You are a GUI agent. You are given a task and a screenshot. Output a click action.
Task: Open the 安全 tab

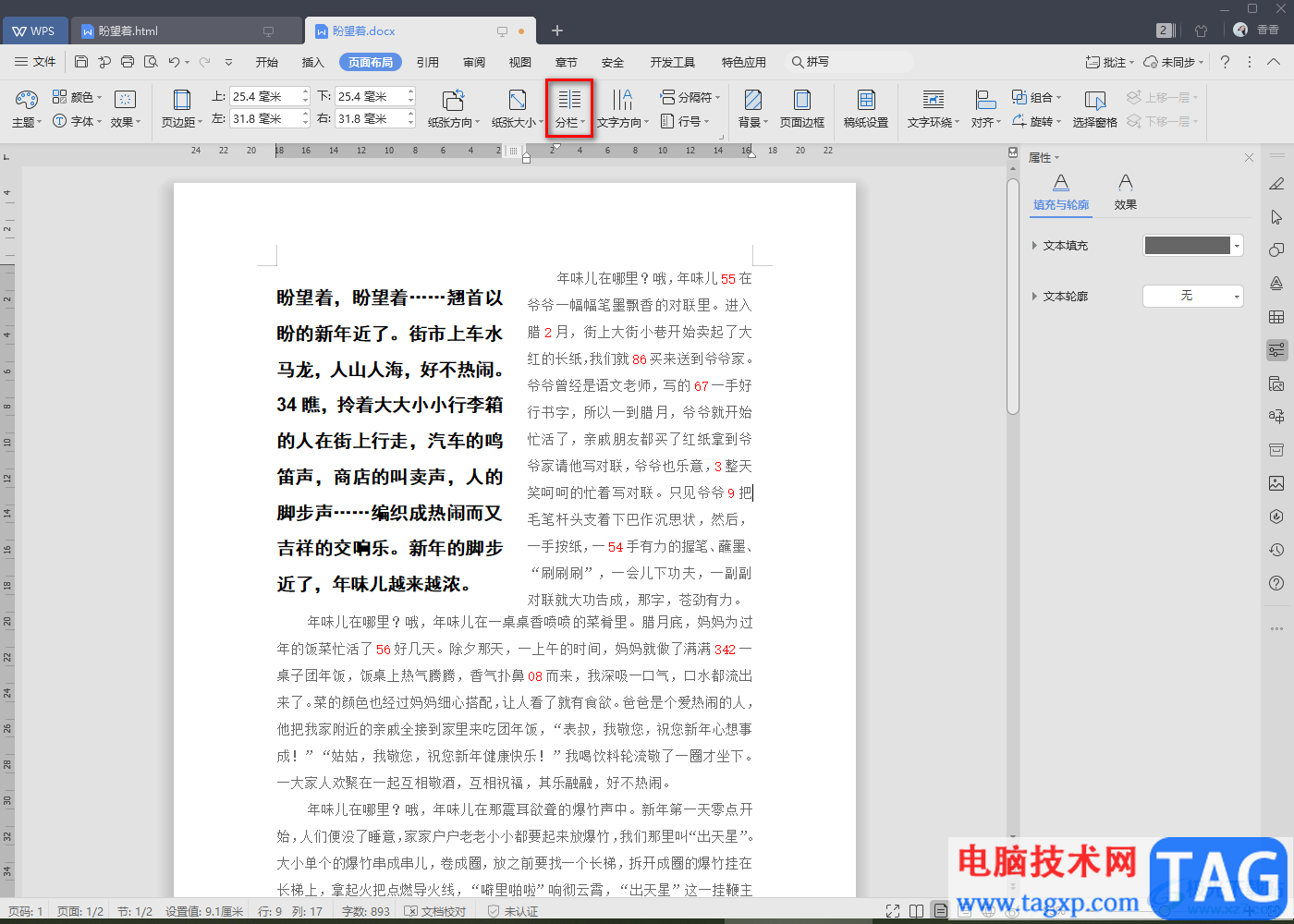click(x=613, y=62)
